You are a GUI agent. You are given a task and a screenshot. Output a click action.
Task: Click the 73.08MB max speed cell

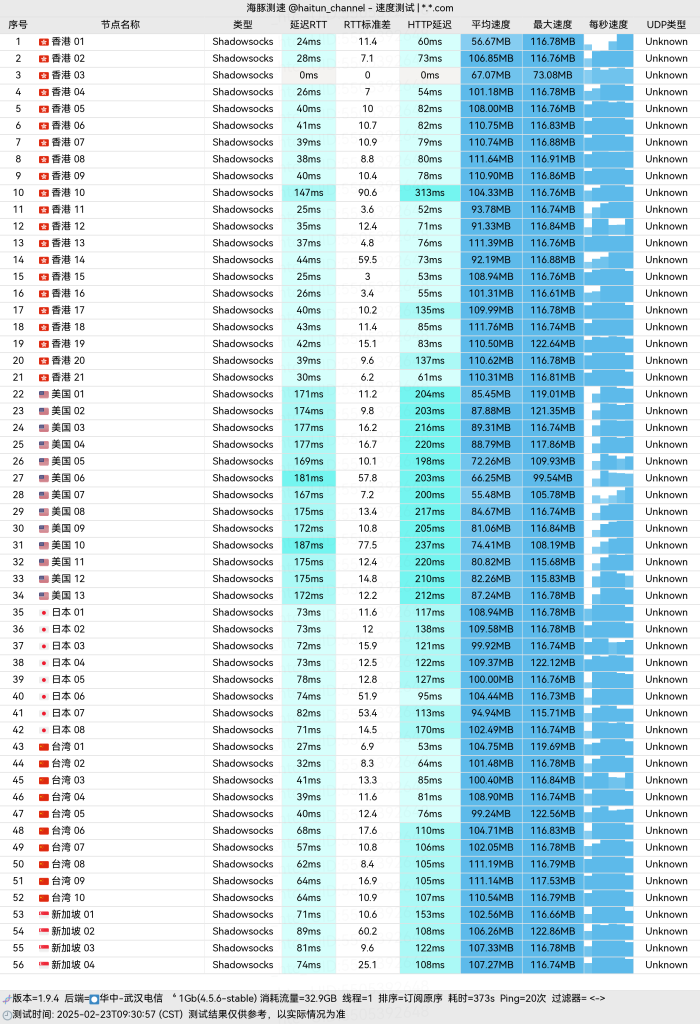click(x=552, y=75)
